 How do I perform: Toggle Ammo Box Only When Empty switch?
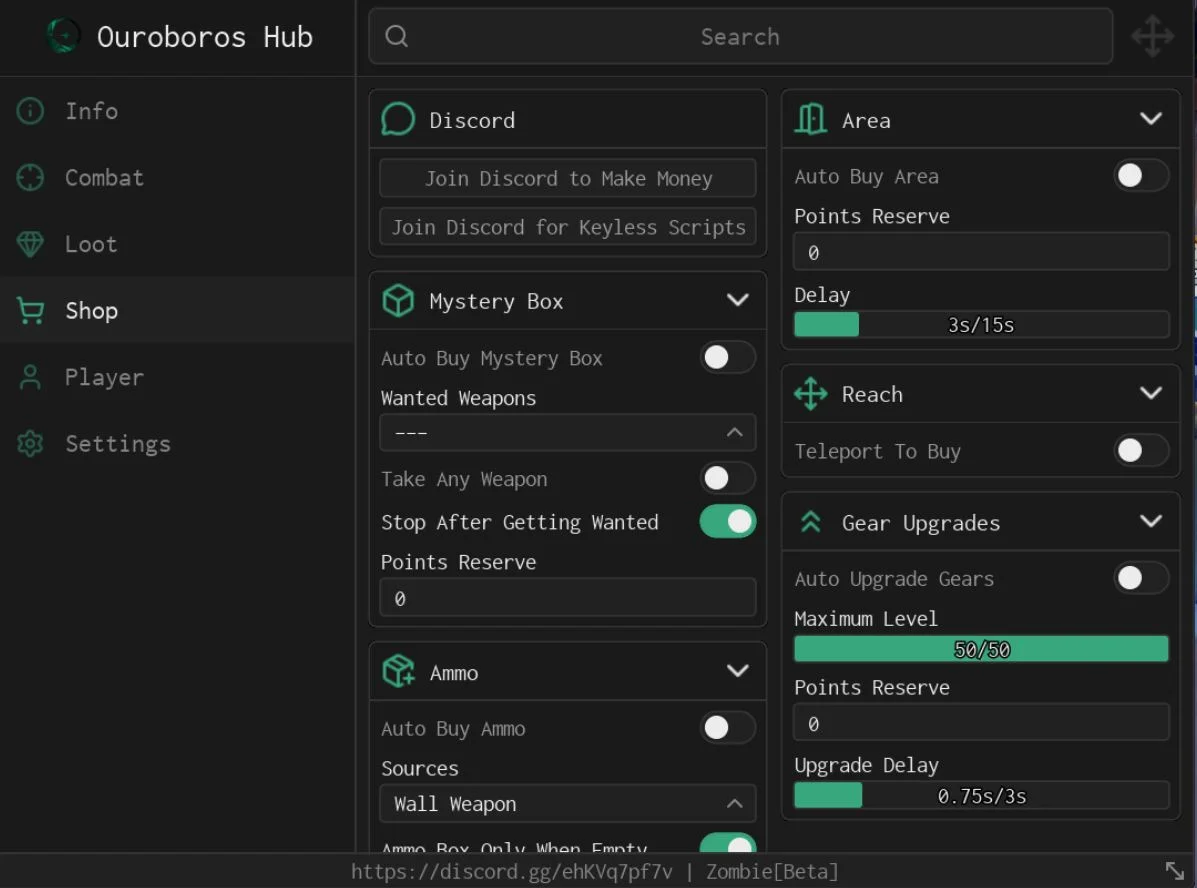point(728,843)
